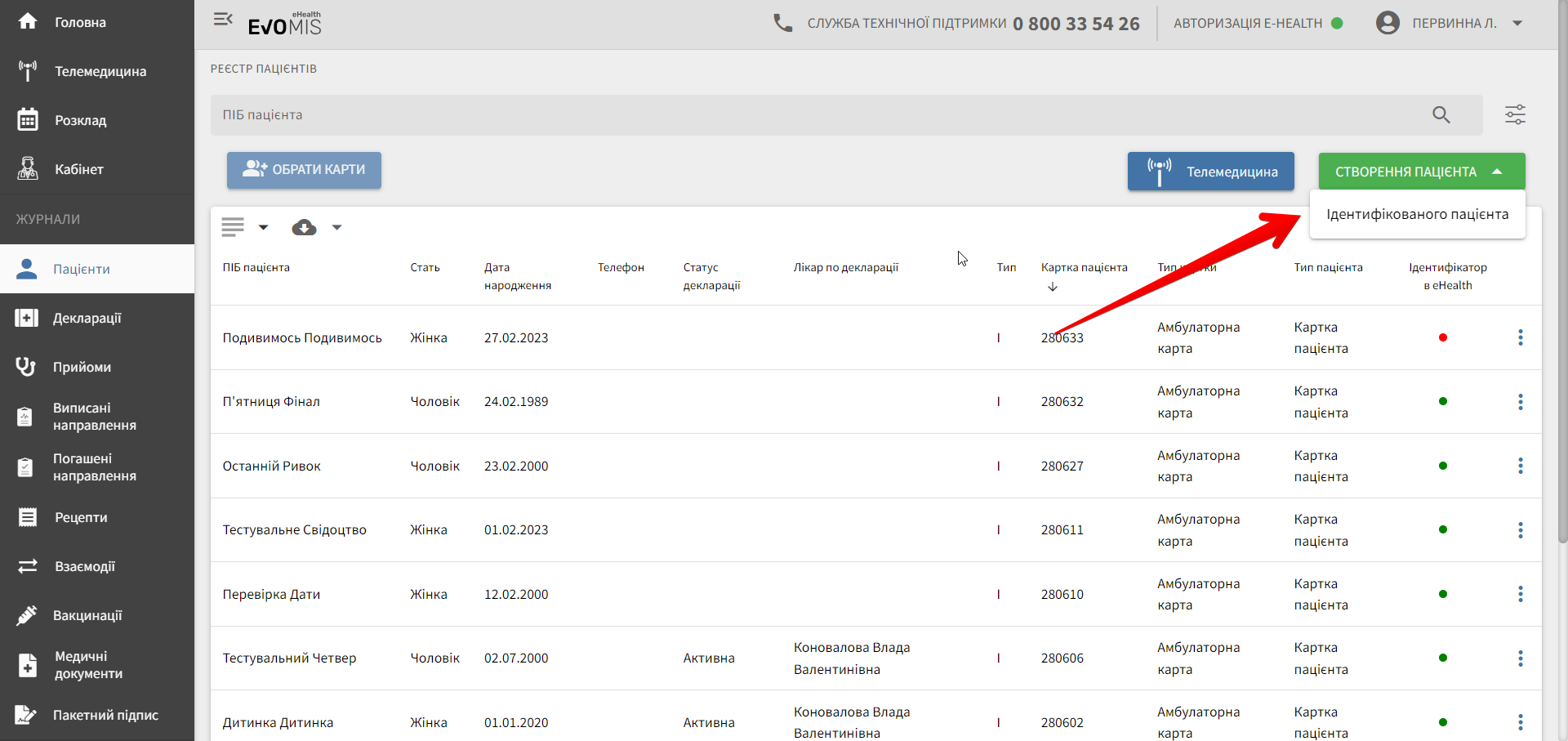
Task: Open the advanced filters sliders icon
Action: 1515,115
